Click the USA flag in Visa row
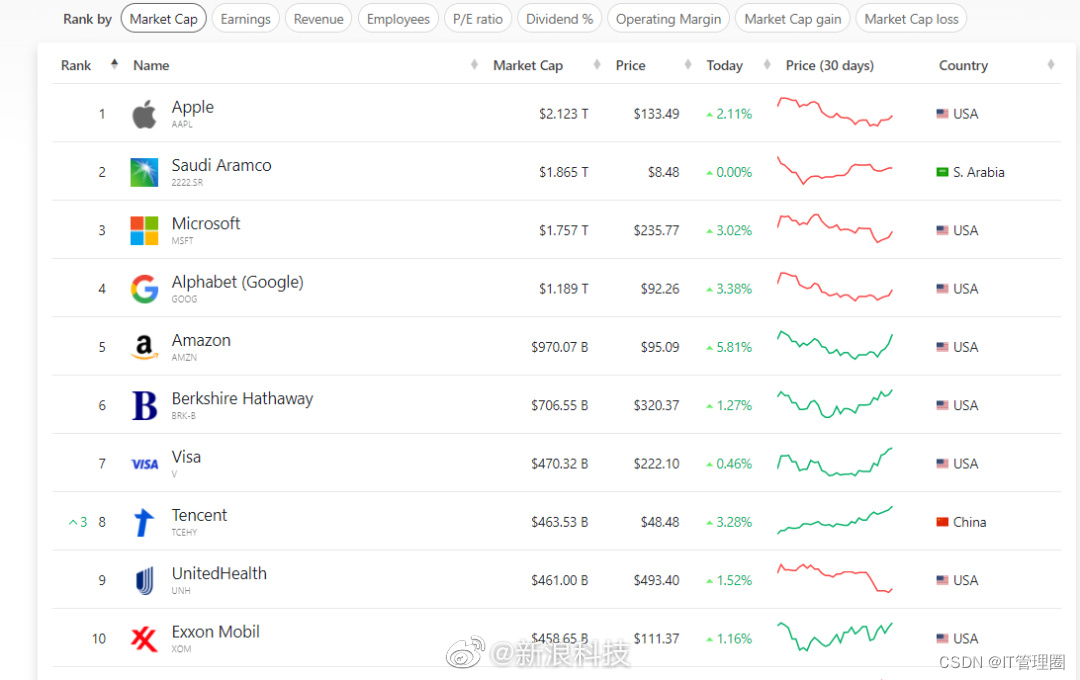This screenshot has width=1080, height=680. pyautogui.click(x=942, y=464)
